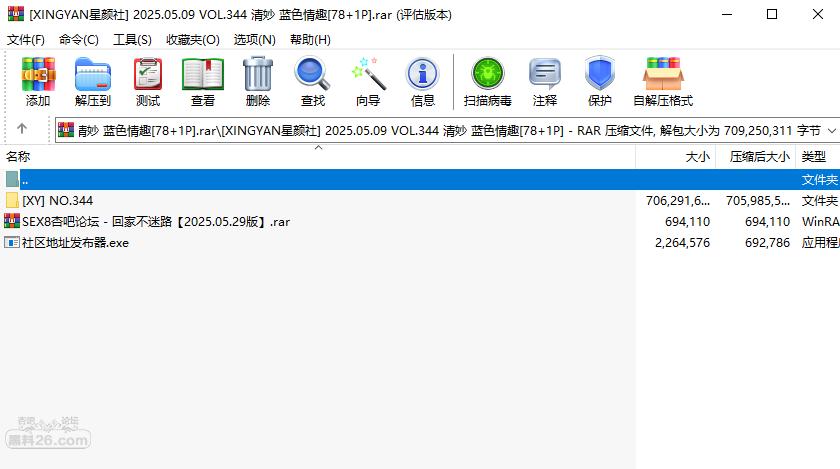Click the size value 706,291,6...
The image size is (840, 469).
point(678,200)
